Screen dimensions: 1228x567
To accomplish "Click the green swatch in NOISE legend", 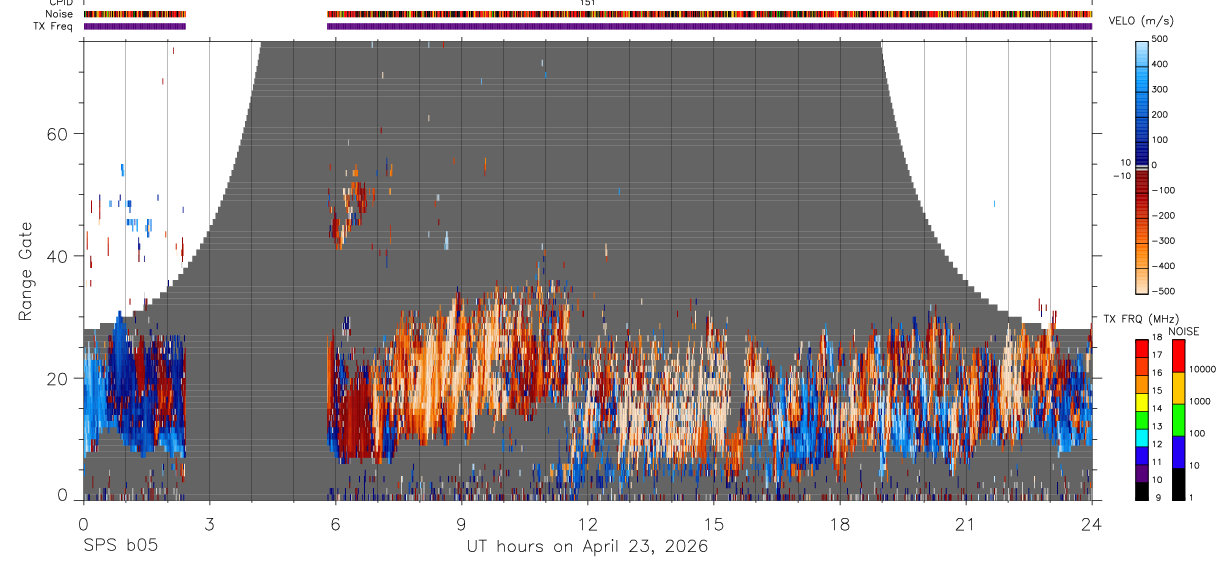I will click(1178, 420).
